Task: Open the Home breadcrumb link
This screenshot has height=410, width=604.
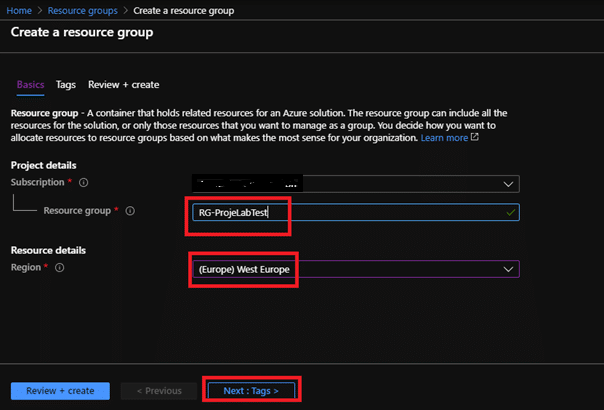Action: (19, 11)
